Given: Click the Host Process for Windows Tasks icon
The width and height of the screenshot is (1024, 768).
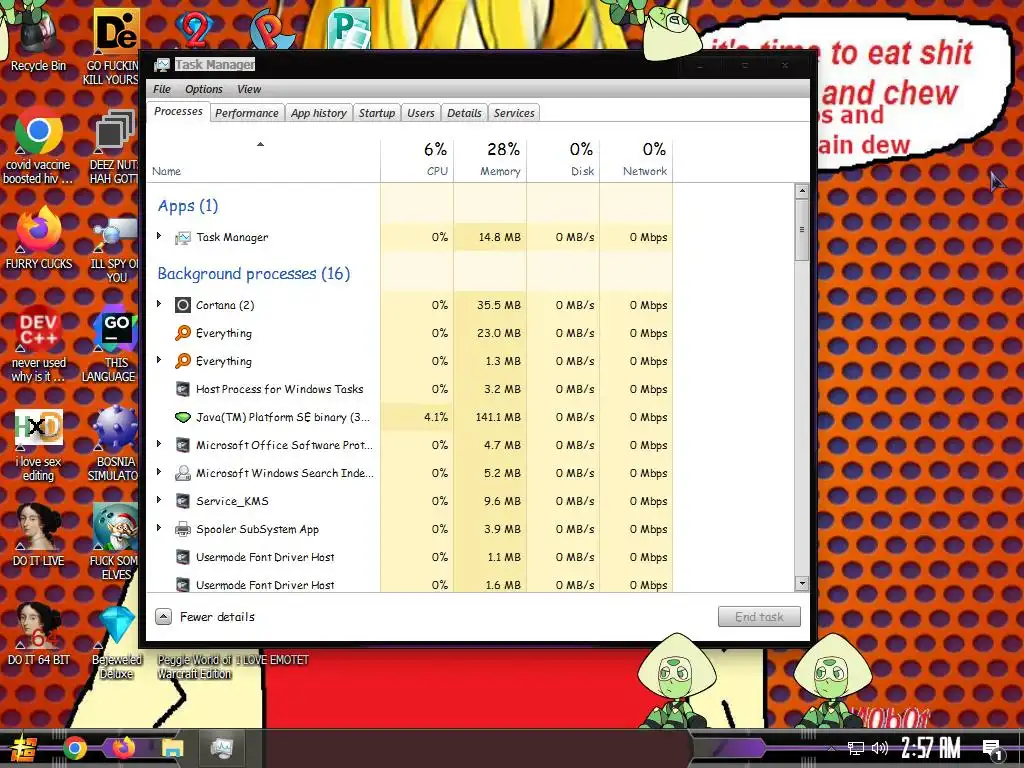Looking at the screenshot, I should click(x=183, y=389).
